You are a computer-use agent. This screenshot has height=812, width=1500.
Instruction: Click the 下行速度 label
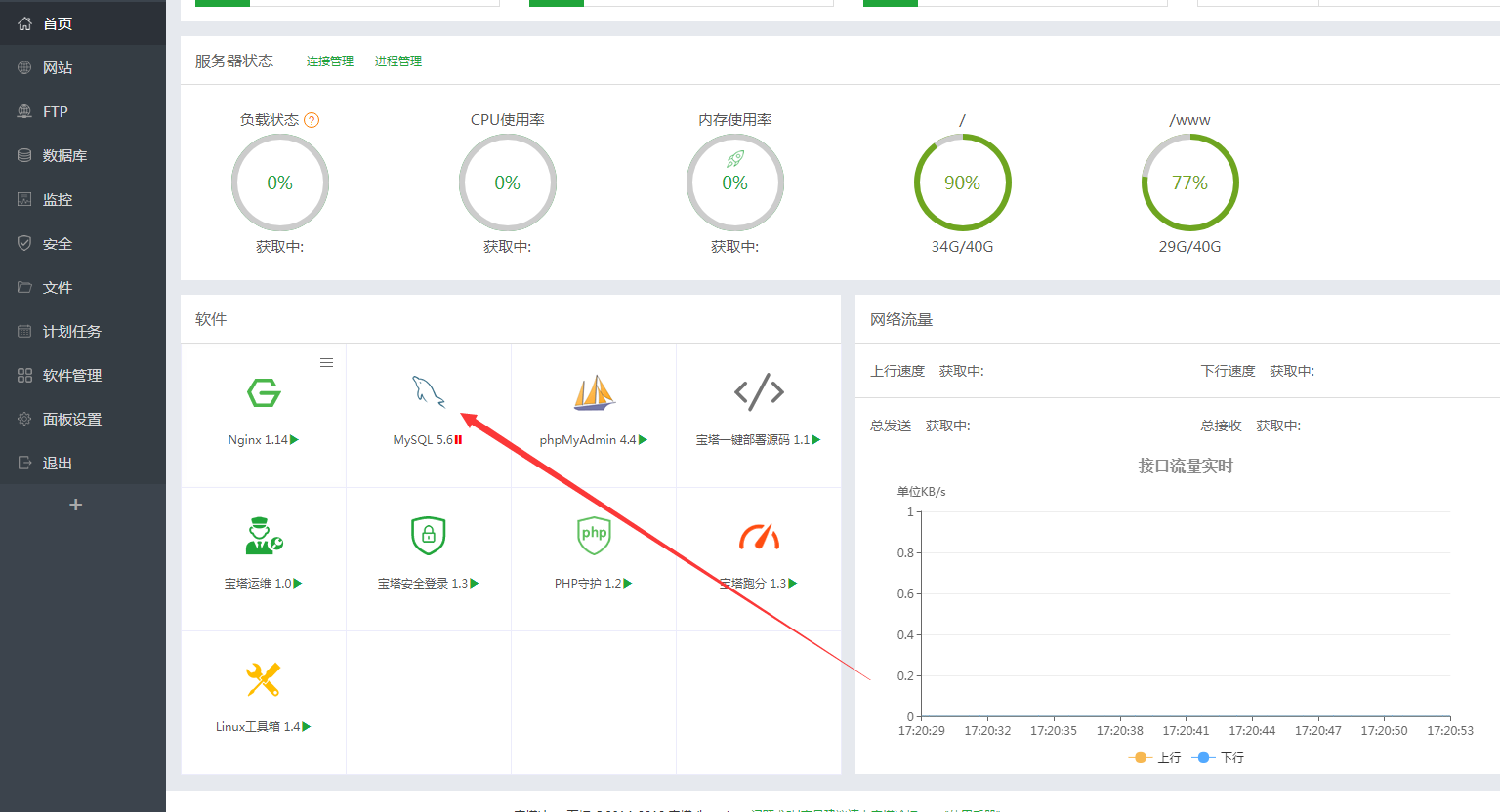(x=1228, y=371)
